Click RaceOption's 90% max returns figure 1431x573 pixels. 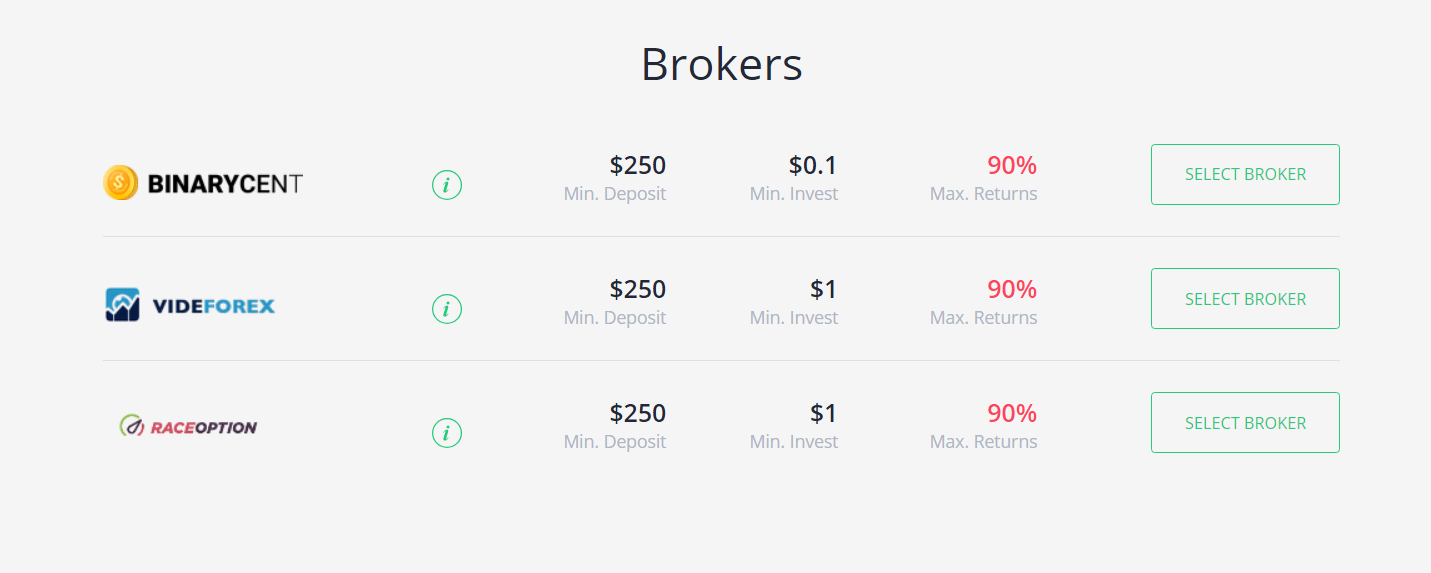(x=1012, y=413)
